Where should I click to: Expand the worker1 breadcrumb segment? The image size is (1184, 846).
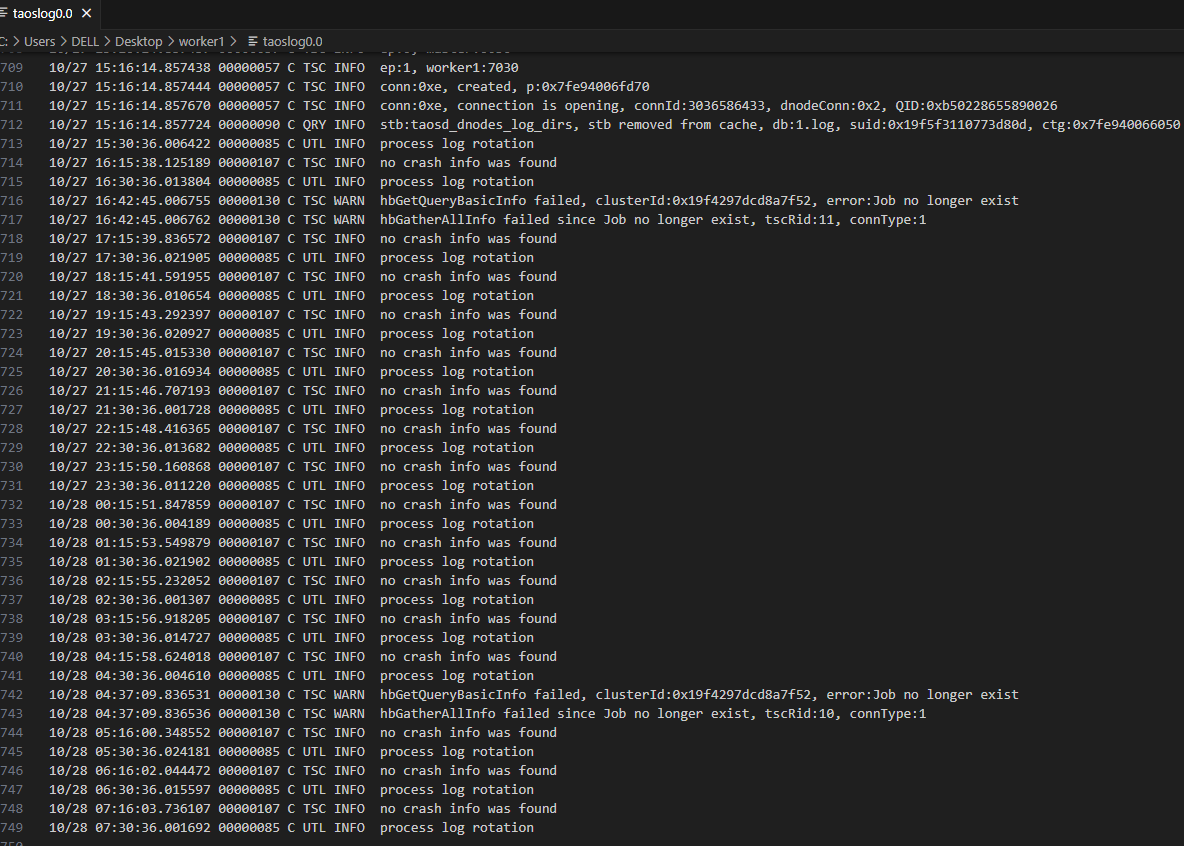[201, 41]
